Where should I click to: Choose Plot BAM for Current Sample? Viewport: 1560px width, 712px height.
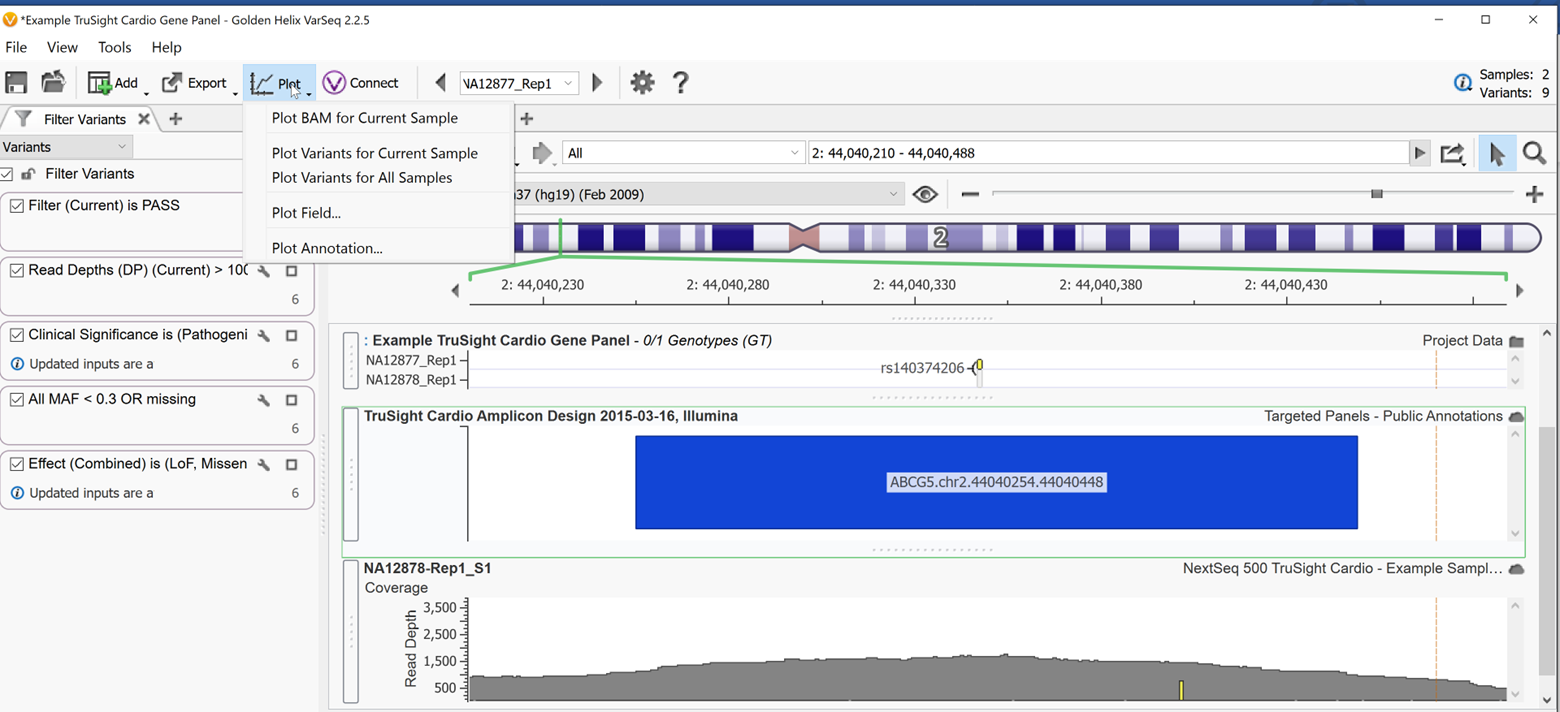[x=364, y=118]
